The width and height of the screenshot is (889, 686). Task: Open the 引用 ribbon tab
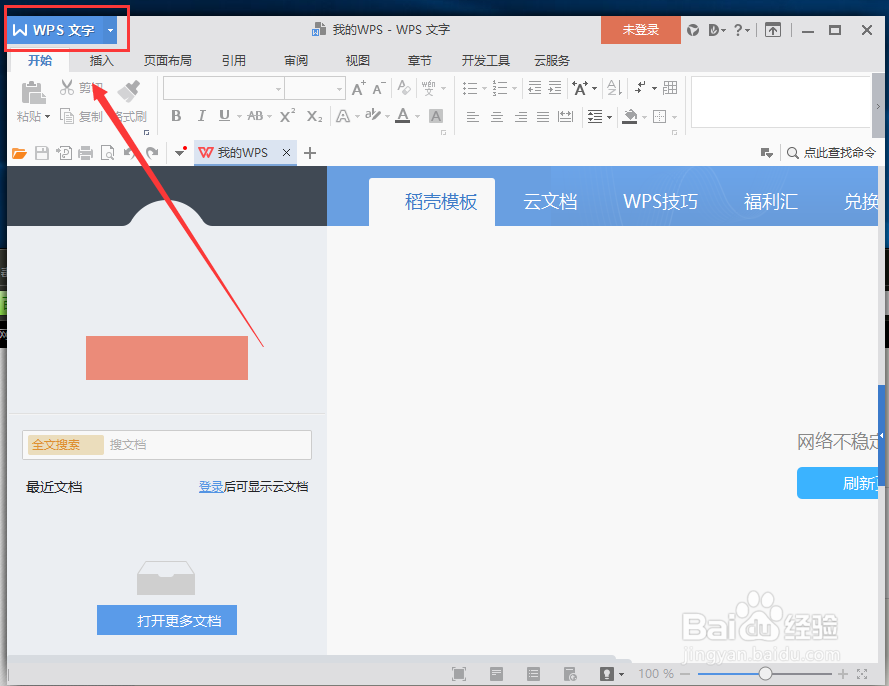pyautogui.click(x=234, y=60)
